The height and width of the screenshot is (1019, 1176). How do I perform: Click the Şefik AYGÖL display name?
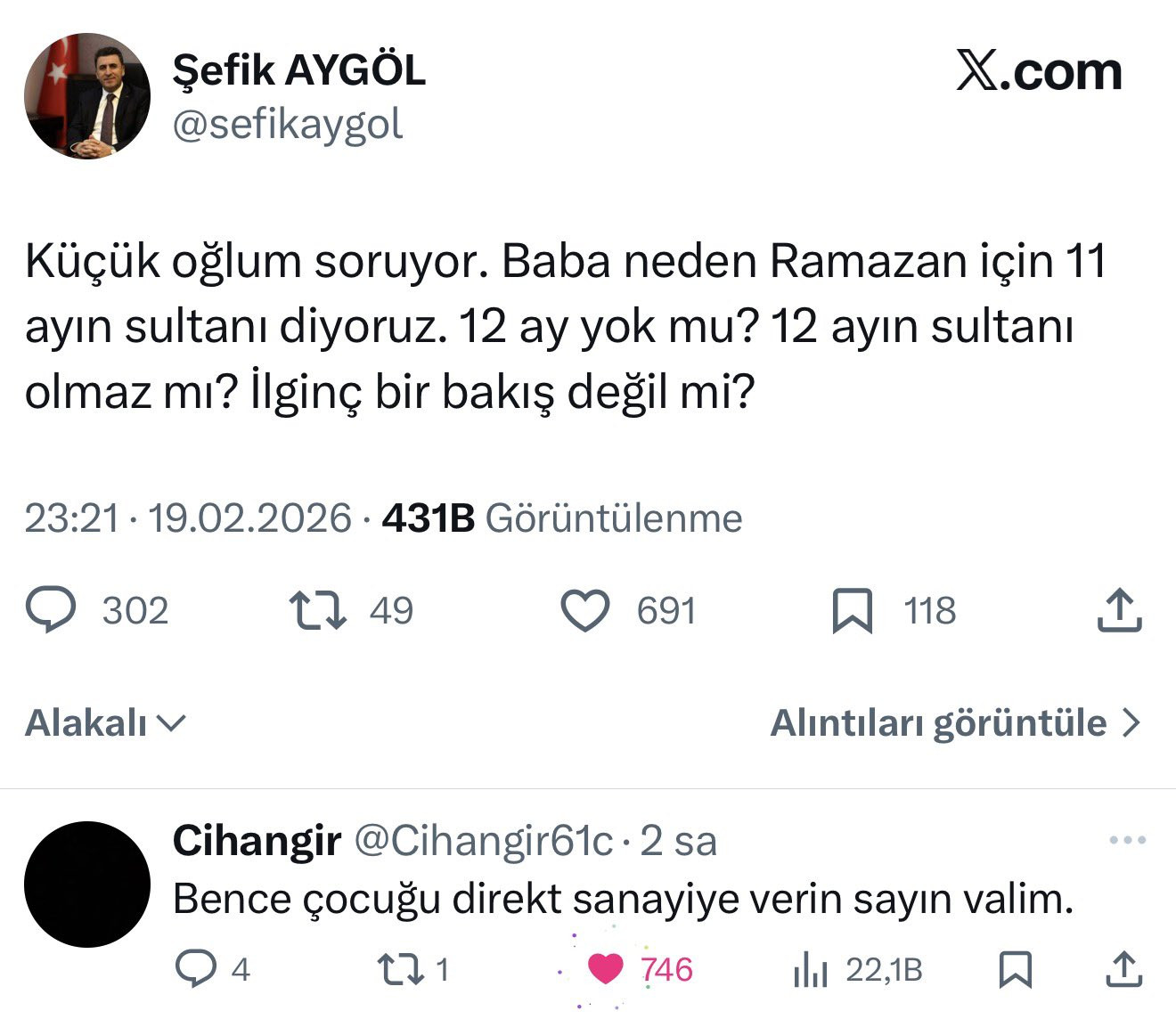click(299, 69)
